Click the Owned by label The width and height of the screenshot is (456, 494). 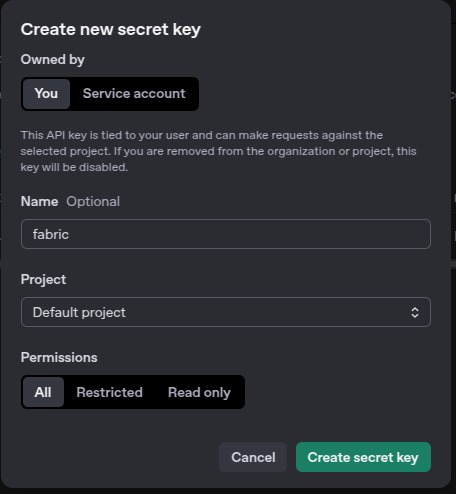53,60
